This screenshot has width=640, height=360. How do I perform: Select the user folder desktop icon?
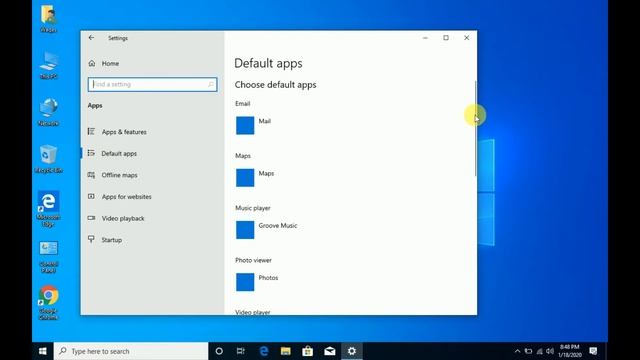point(49,19)
